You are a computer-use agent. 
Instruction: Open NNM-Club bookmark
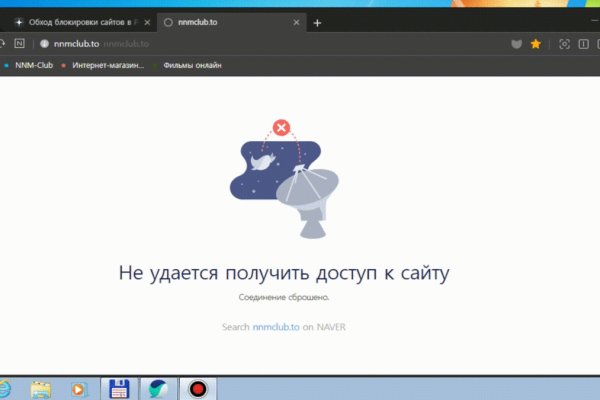tap(30, 66)
